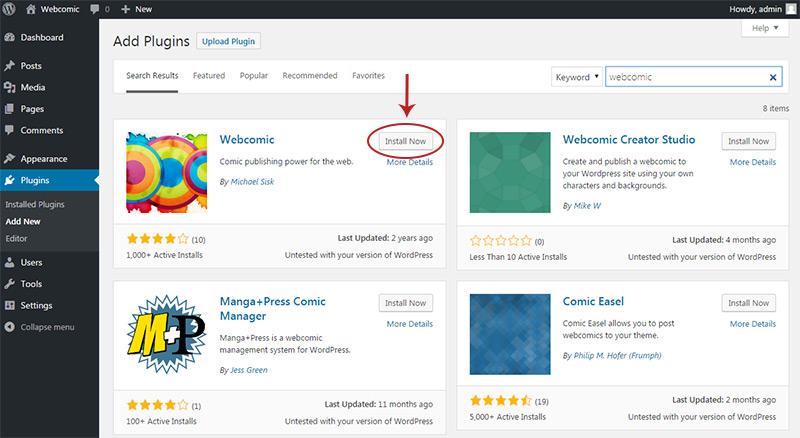
Task: Open Installed Plugins submenu item
Action: (x=35, y=204)
